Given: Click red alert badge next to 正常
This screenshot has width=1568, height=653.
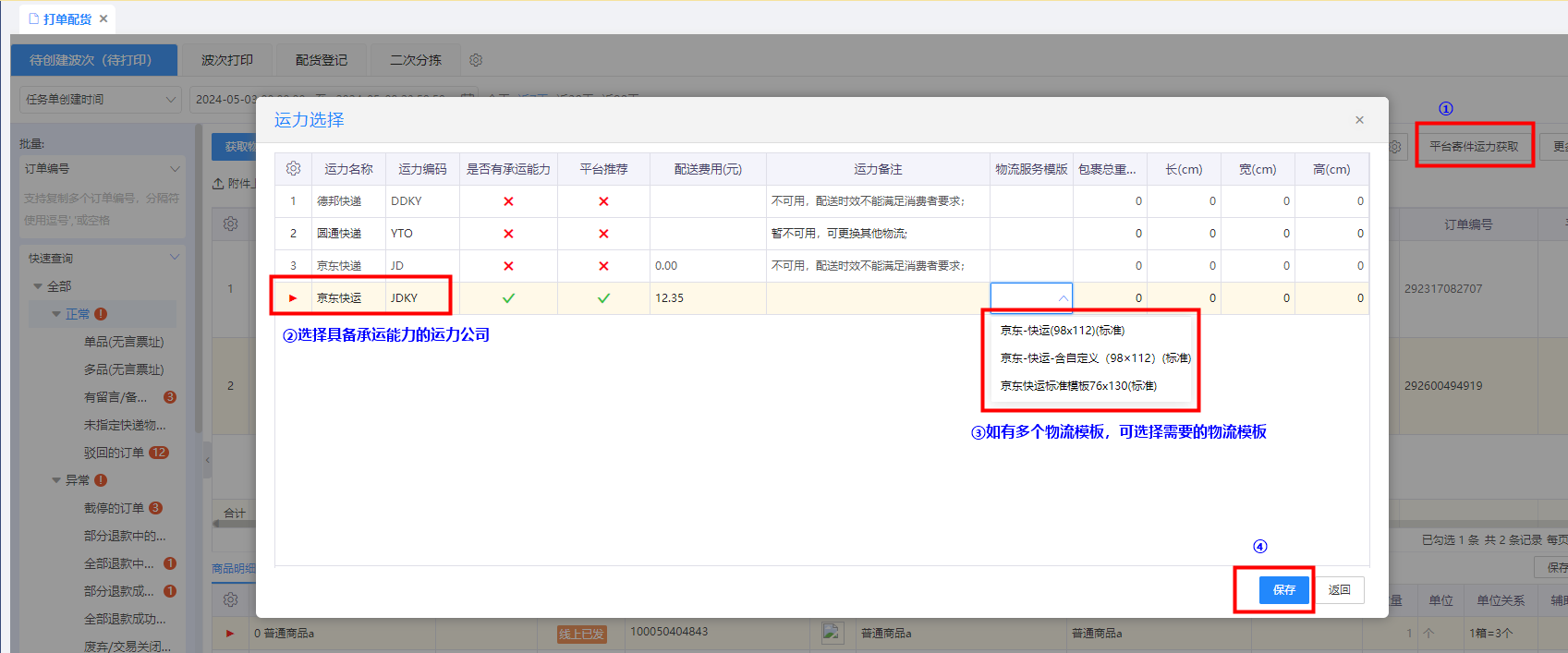Looking at the screenshot, I should 101,314.
